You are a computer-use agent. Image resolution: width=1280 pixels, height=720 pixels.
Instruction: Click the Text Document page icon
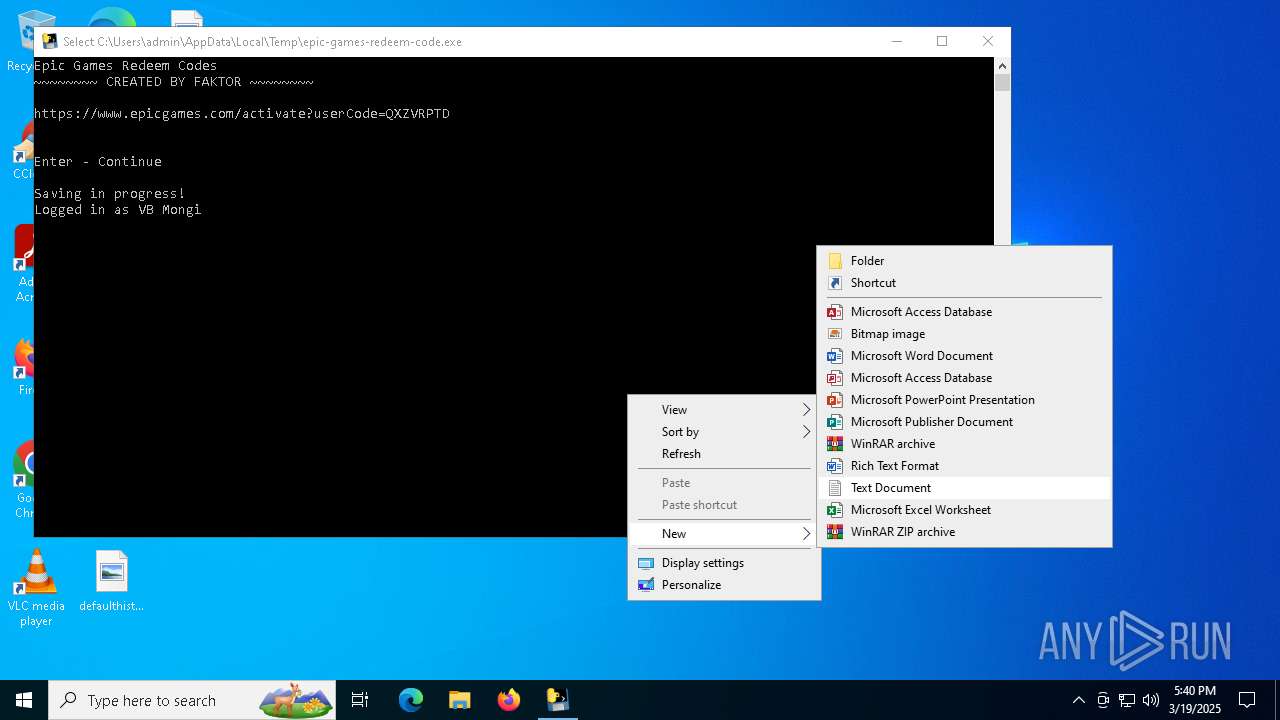pos(835,488)
